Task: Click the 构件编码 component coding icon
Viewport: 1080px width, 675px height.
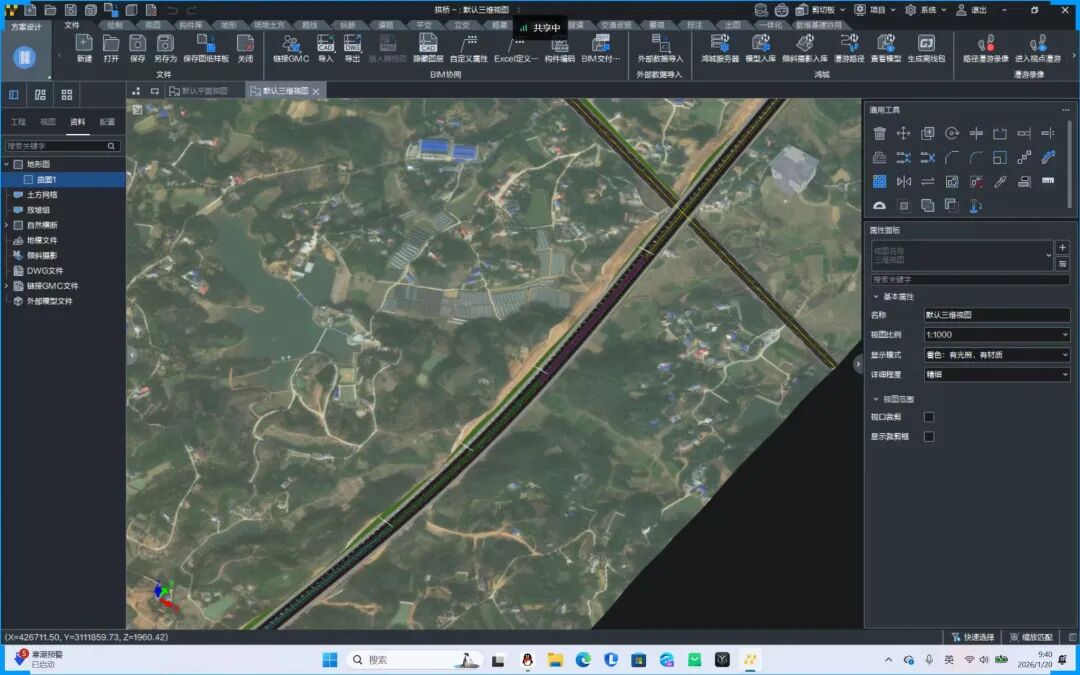Action: click(559, 43)
